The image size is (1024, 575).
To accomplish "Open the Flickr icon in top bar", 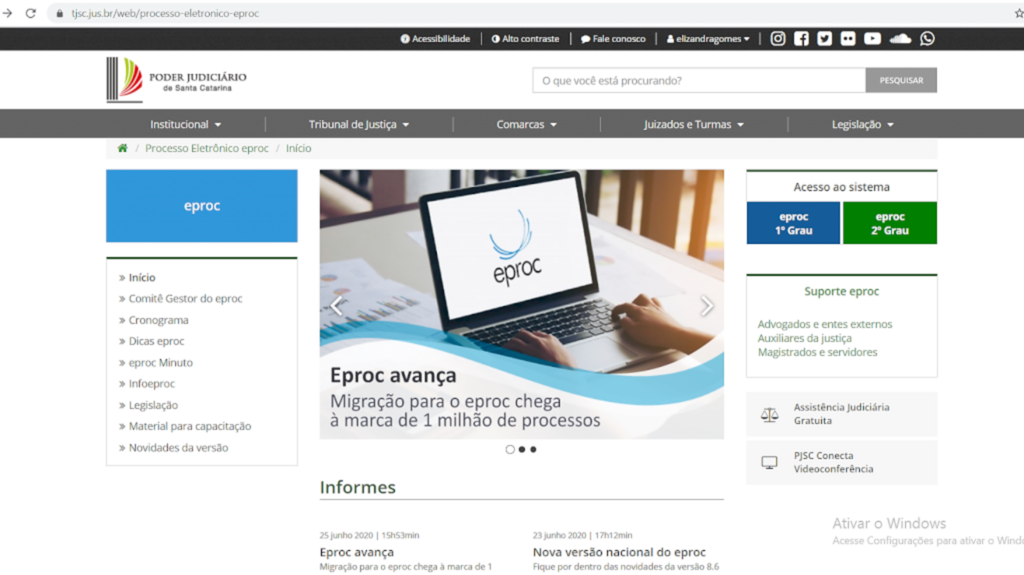I will pyautogui.click(x=848, y=39).
